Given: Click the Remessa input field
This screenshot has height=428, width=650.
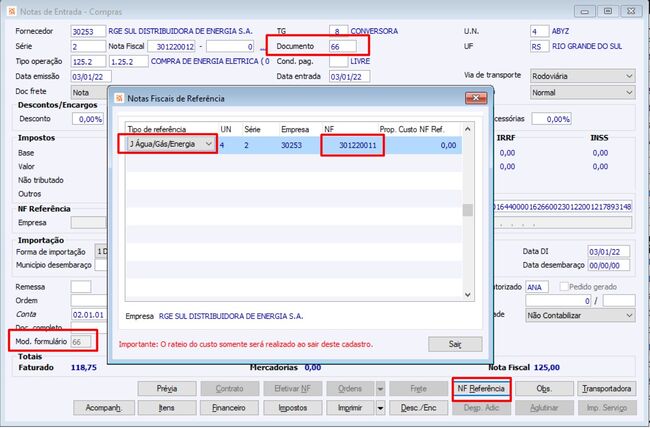Looking at the screenshot, I should click(x=81, y=287).
